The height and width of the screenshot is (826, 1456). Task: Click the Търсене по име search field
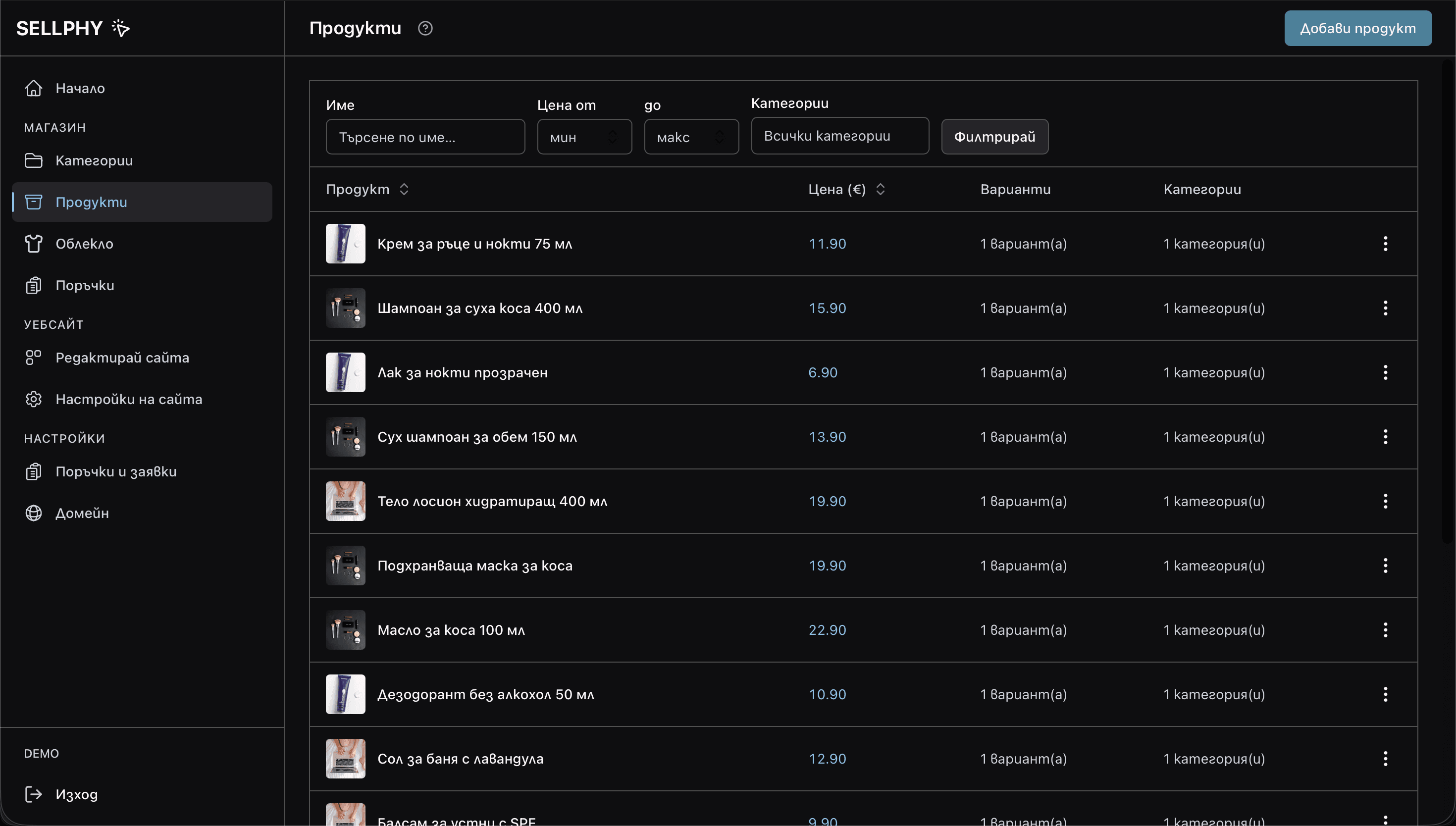tap(425, 137)
